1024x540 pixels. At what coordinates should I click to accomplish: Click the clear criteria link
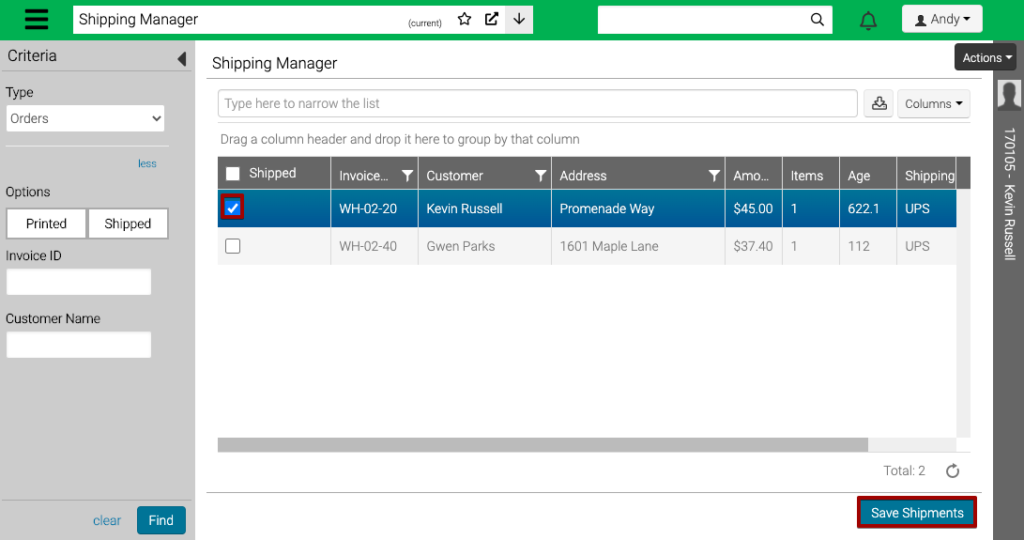click(107, 520)
